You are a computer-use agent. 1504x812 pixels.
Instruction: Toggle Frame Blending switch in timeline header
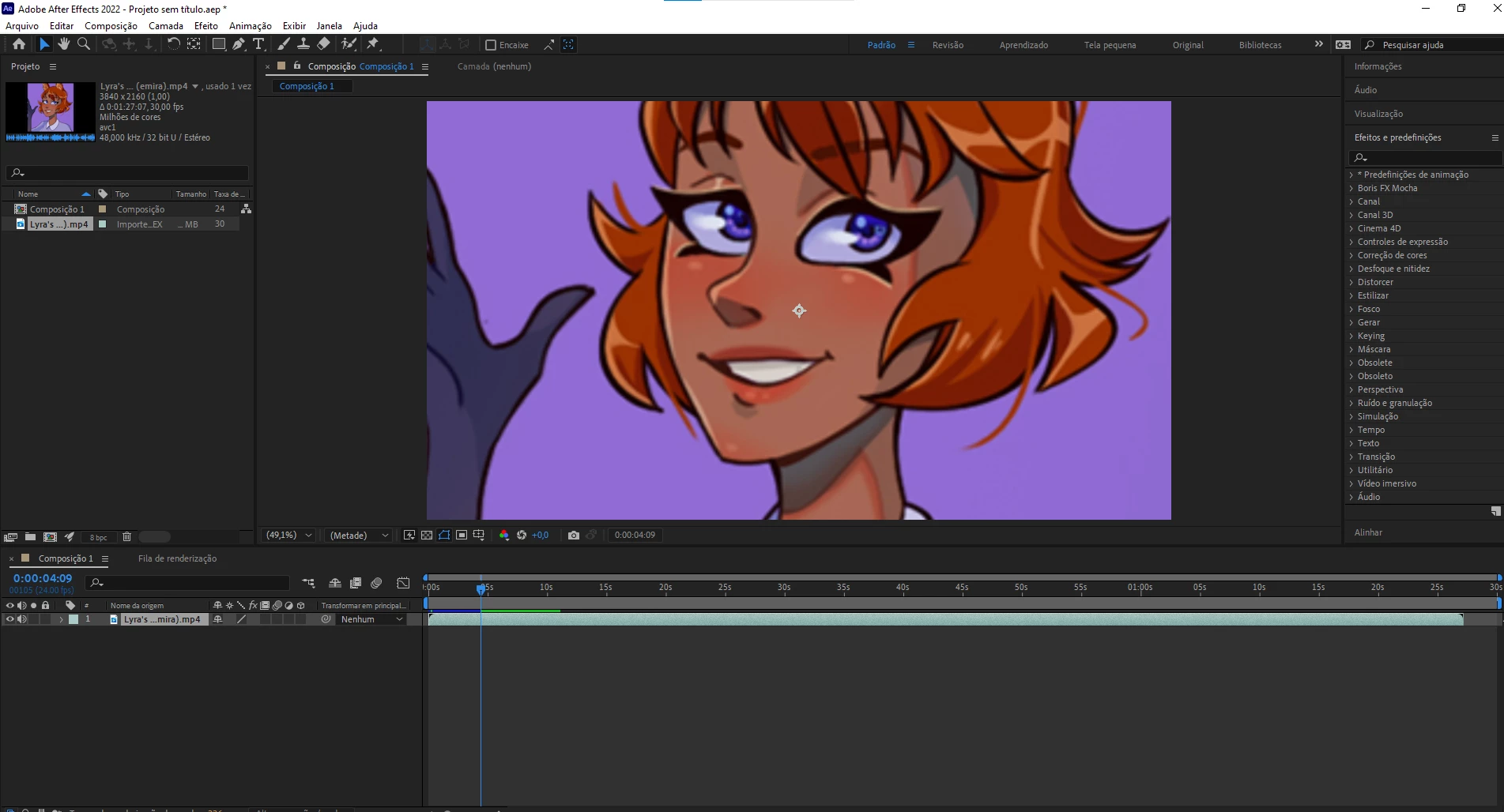tap(356, 583)
